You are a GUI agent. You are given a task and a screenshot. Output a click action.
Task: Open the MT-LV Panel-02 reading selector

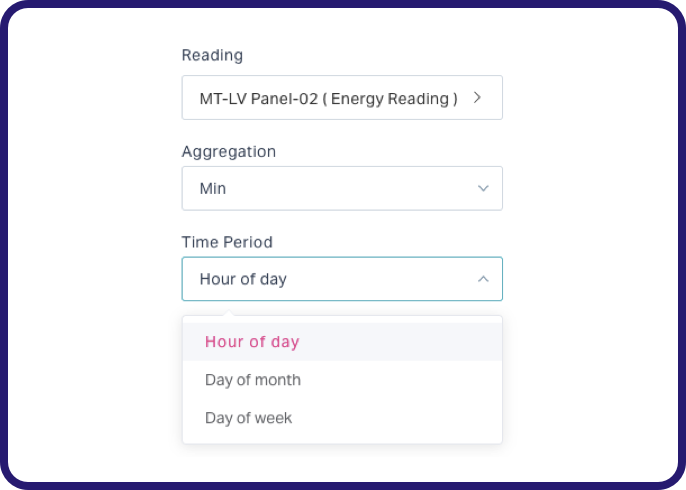coord(342,98)
